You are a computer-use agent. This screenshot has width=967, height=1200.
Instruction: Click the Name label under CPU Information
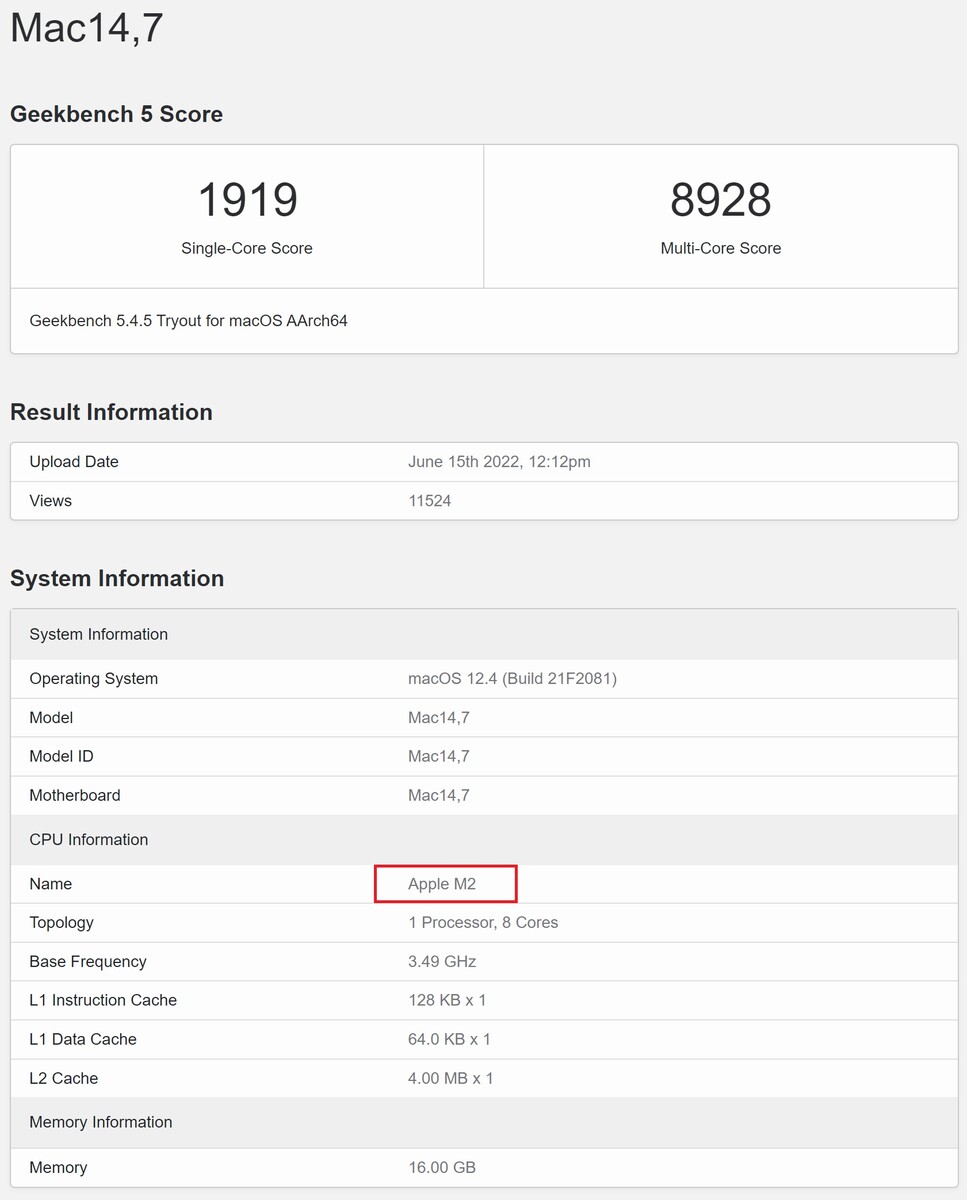tap(50, 884)
